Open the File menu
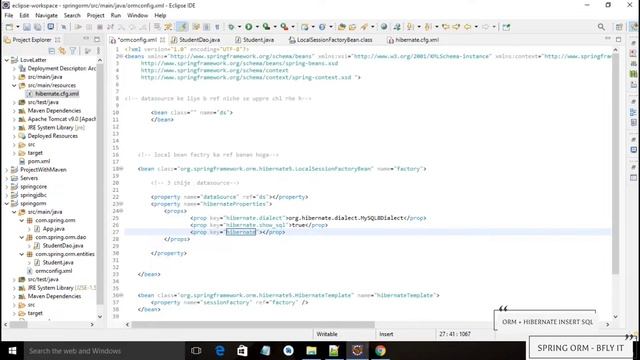The width and height of the screenshot is (640, 360). point(9,15)
